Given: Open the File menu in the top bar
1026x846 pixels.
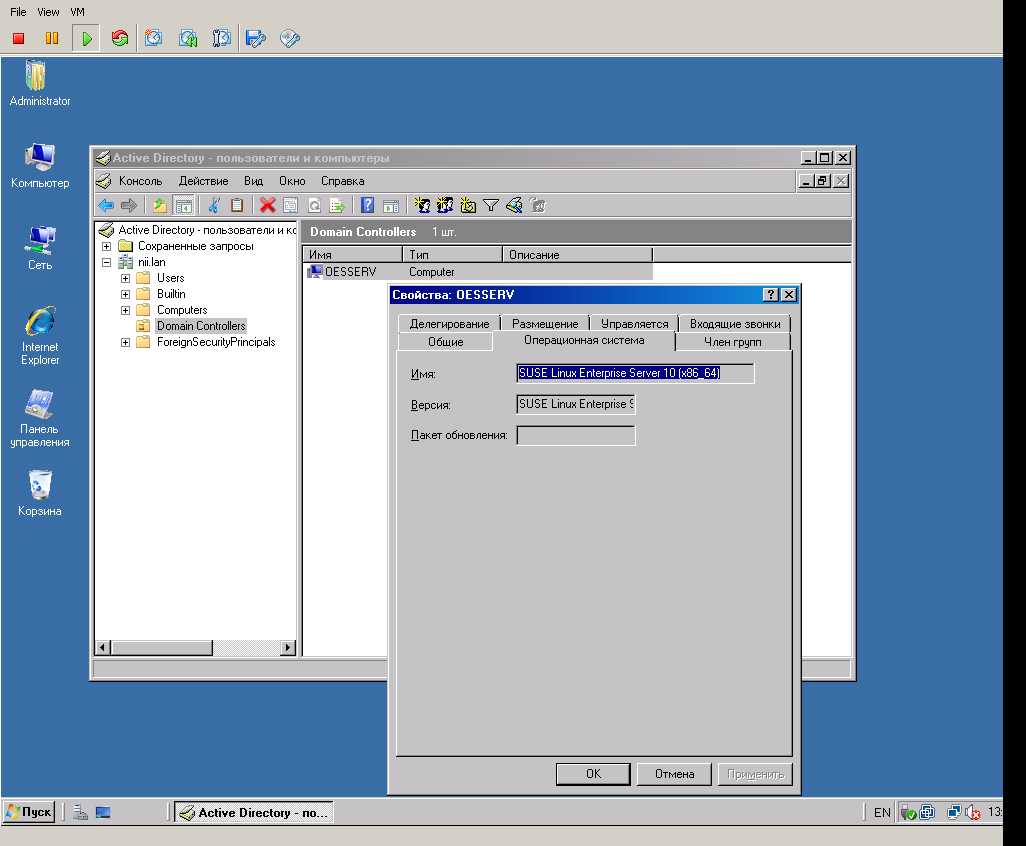Looking at the screenshot, I should 18,12.
